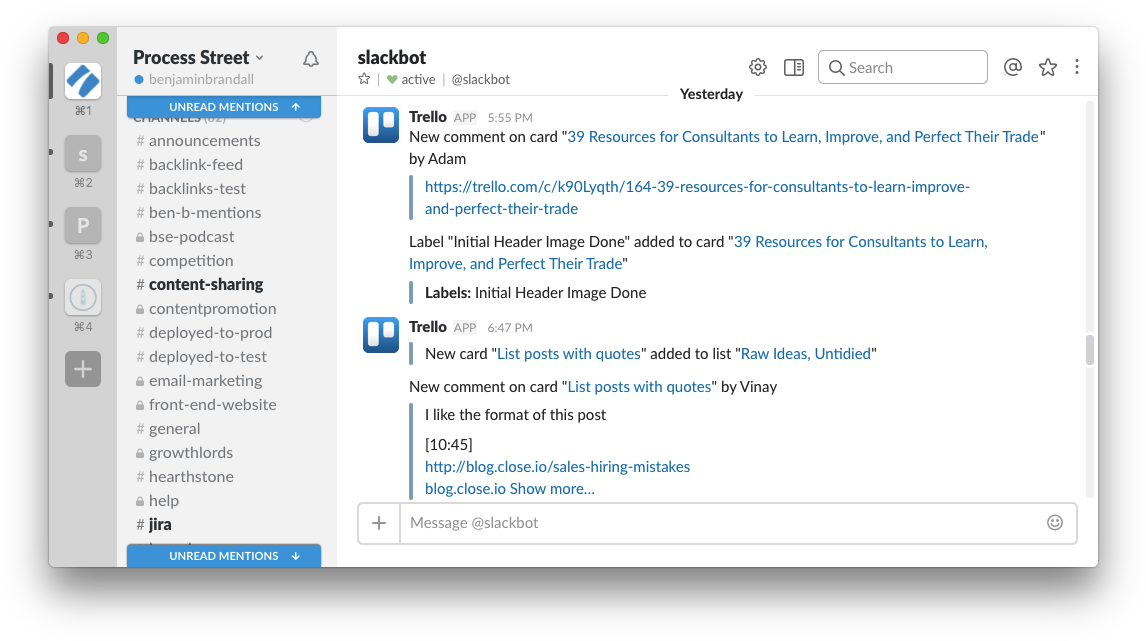Open the private contentpromotion channel
The image size is (1146, 641).
pos(205,308)
